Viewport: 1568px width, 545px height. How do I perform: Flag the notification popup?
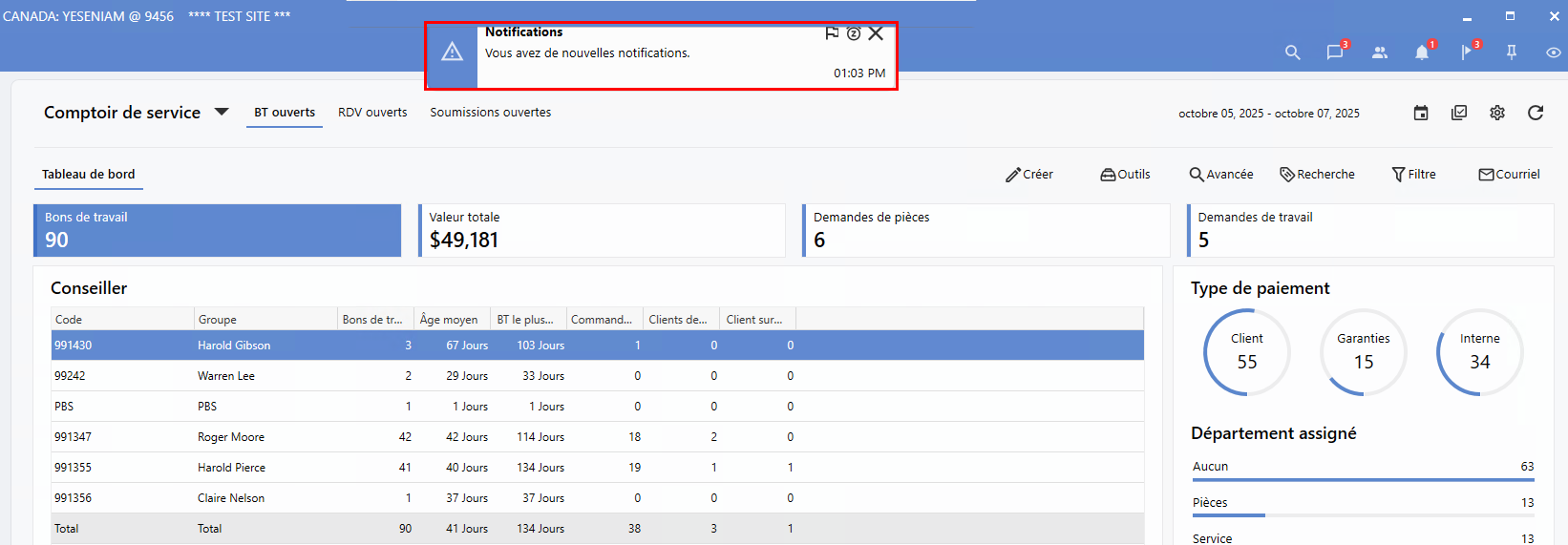[832, 33]
